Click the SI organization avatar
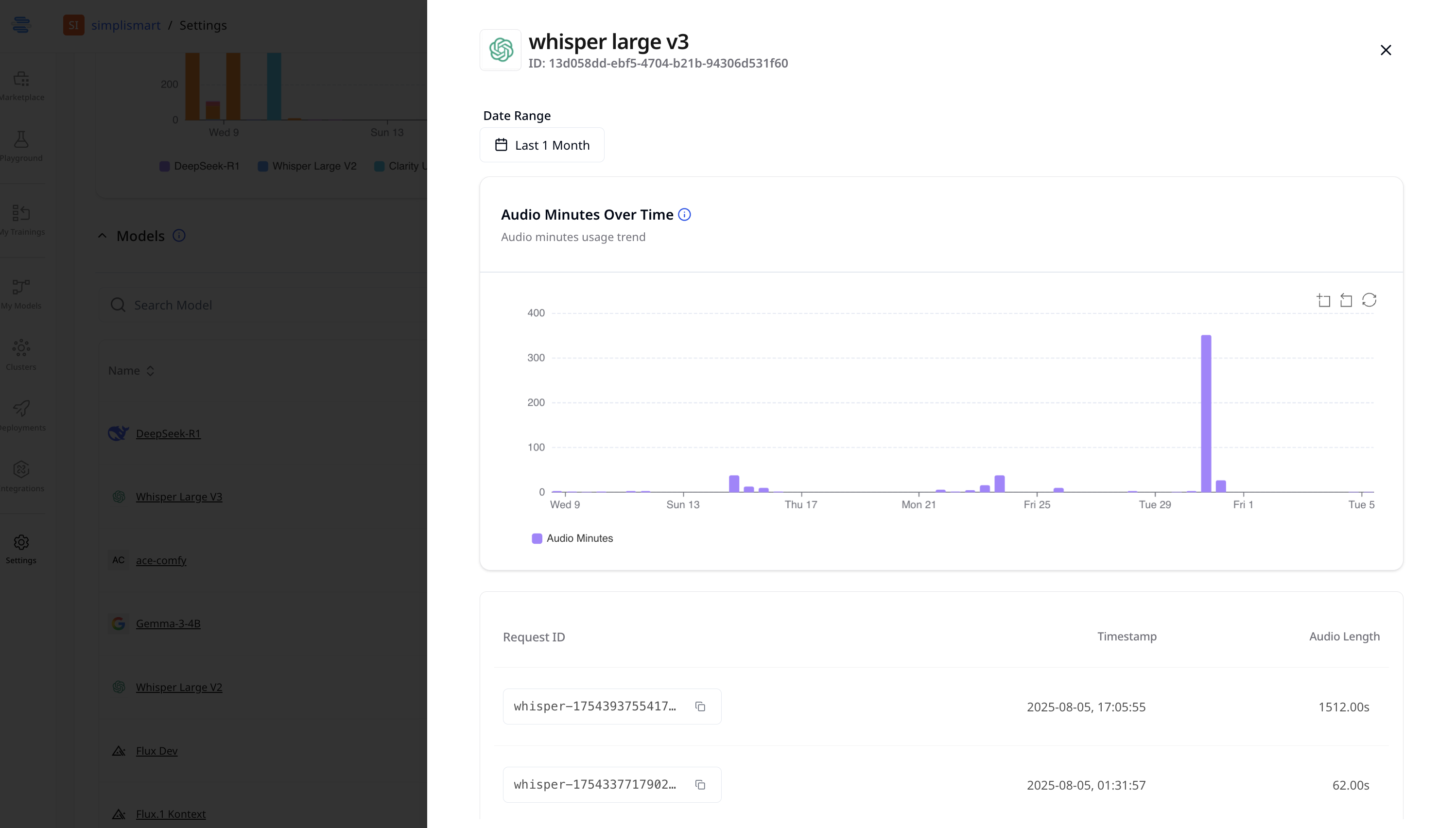The image size is (1456, 828). (73, 25)
